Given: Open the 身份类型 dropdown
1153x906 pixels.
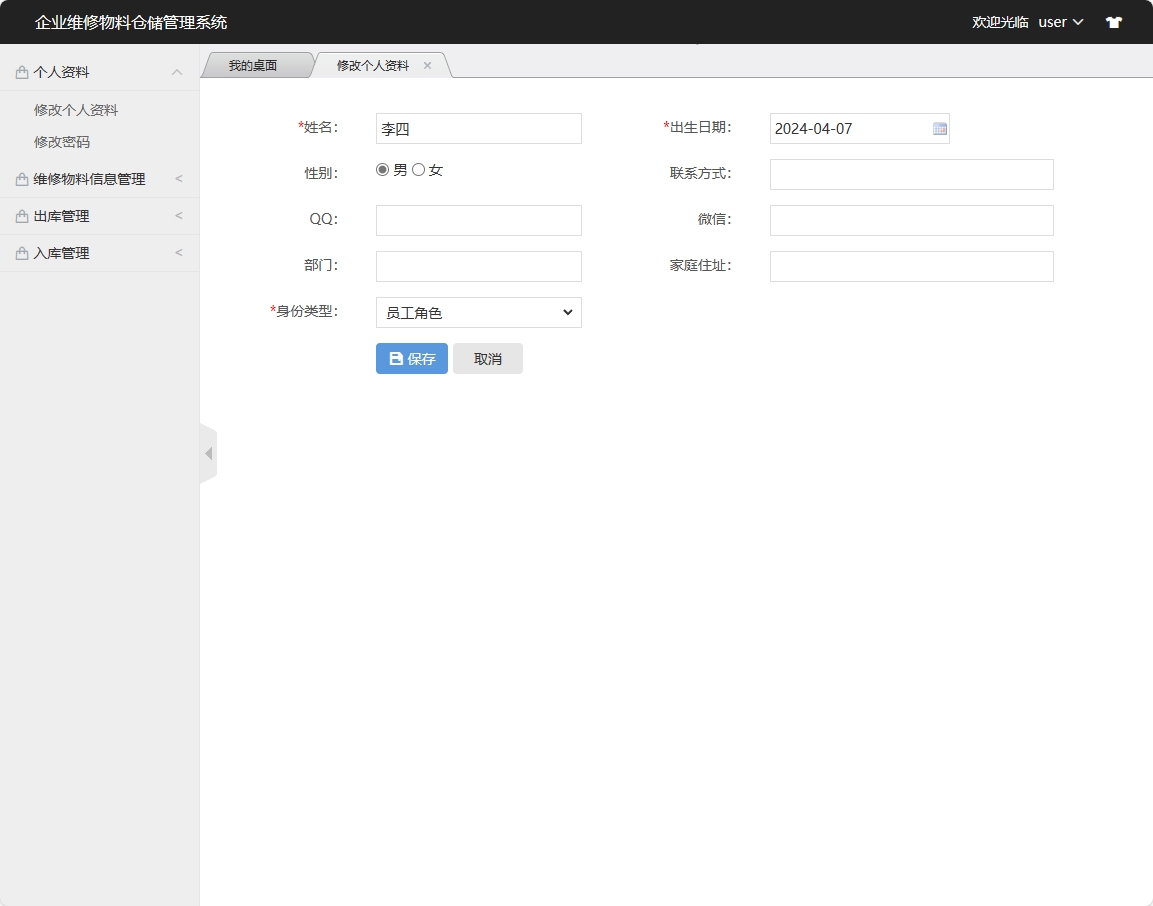Looking at the screenshot, I should coord(478,312).
